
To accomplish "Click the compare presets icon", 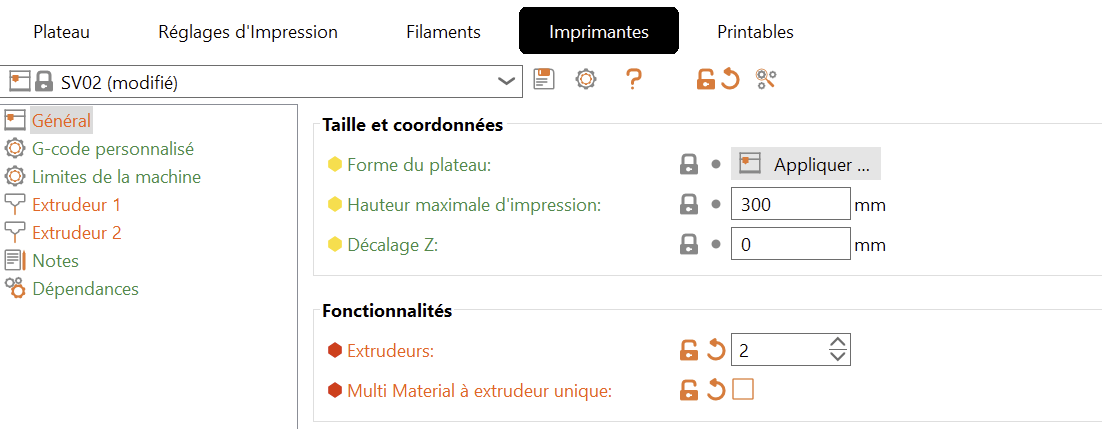I will pos(767,80).
